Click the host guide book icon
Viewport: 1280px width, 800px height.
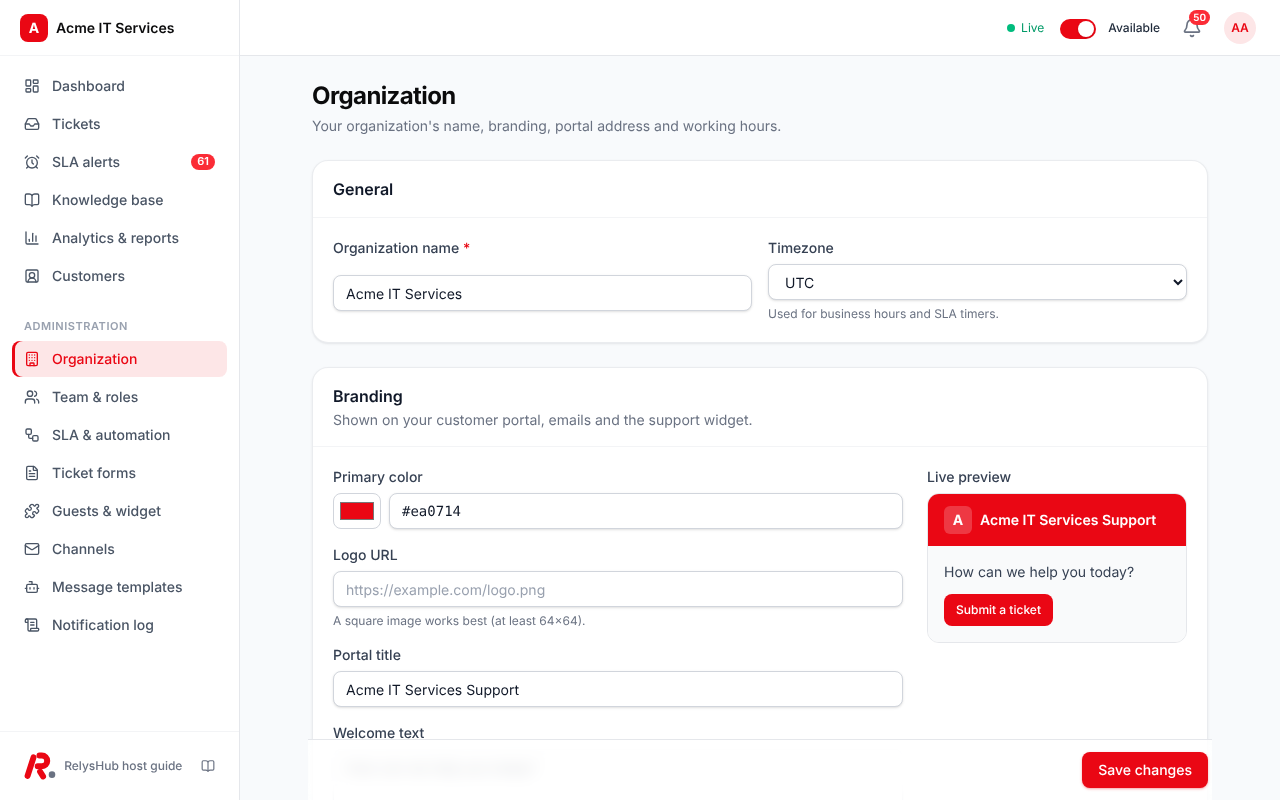coord(208,766)
